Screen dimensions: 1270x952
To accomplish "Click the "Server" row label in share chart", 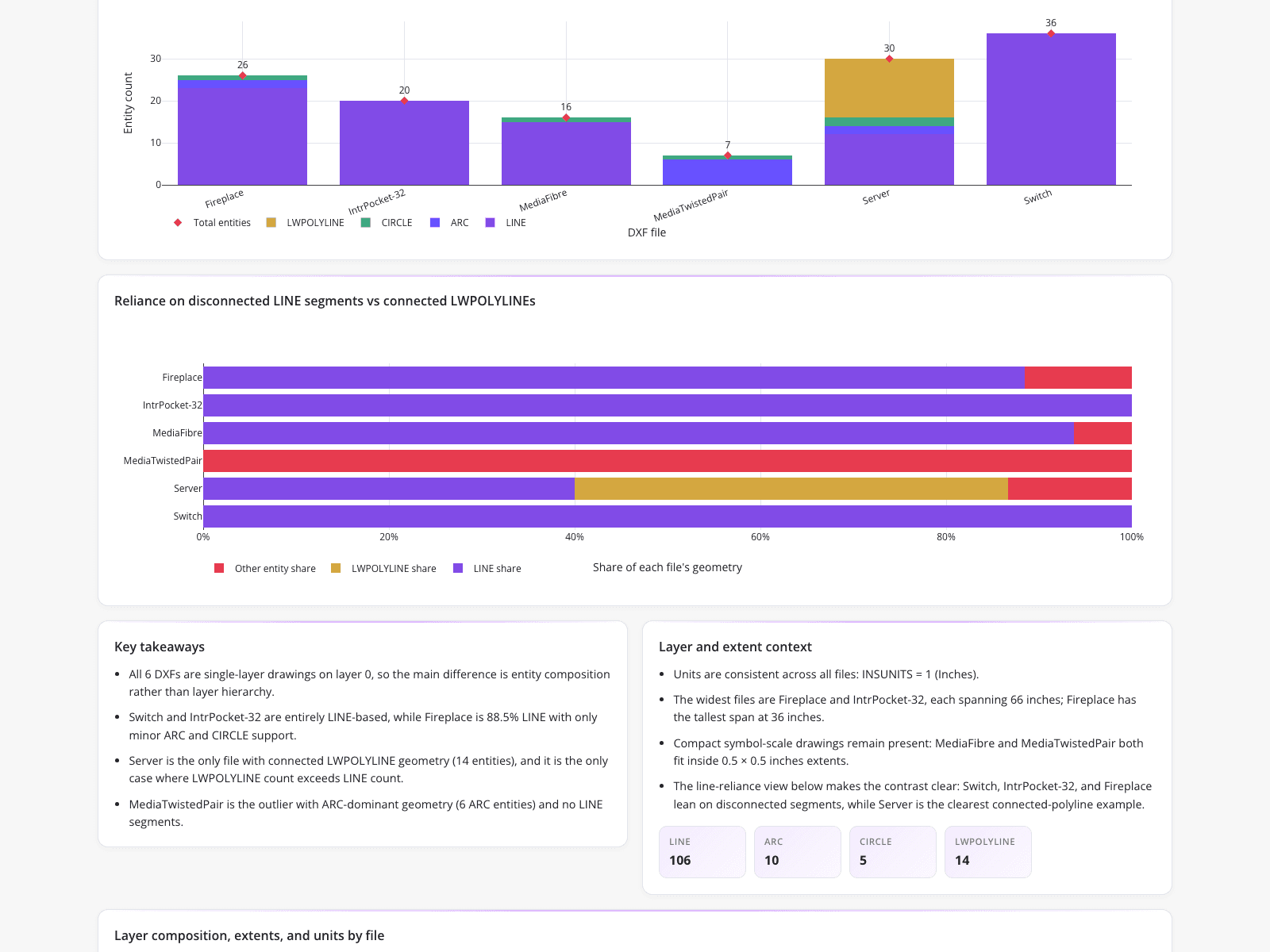I will (x=188, y=489).
